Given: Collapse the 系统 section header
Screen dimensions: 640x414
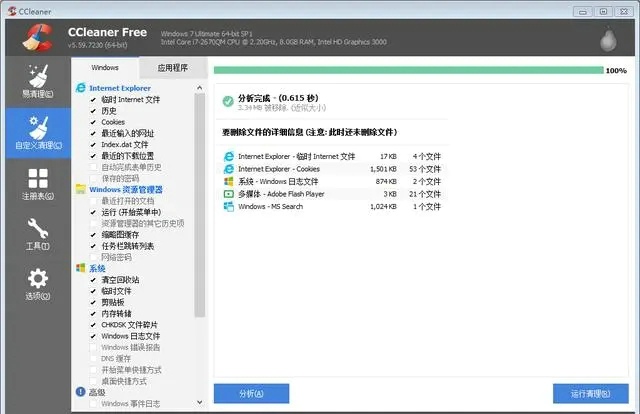Looking at the screenshot, I should (x=97, y=268).
